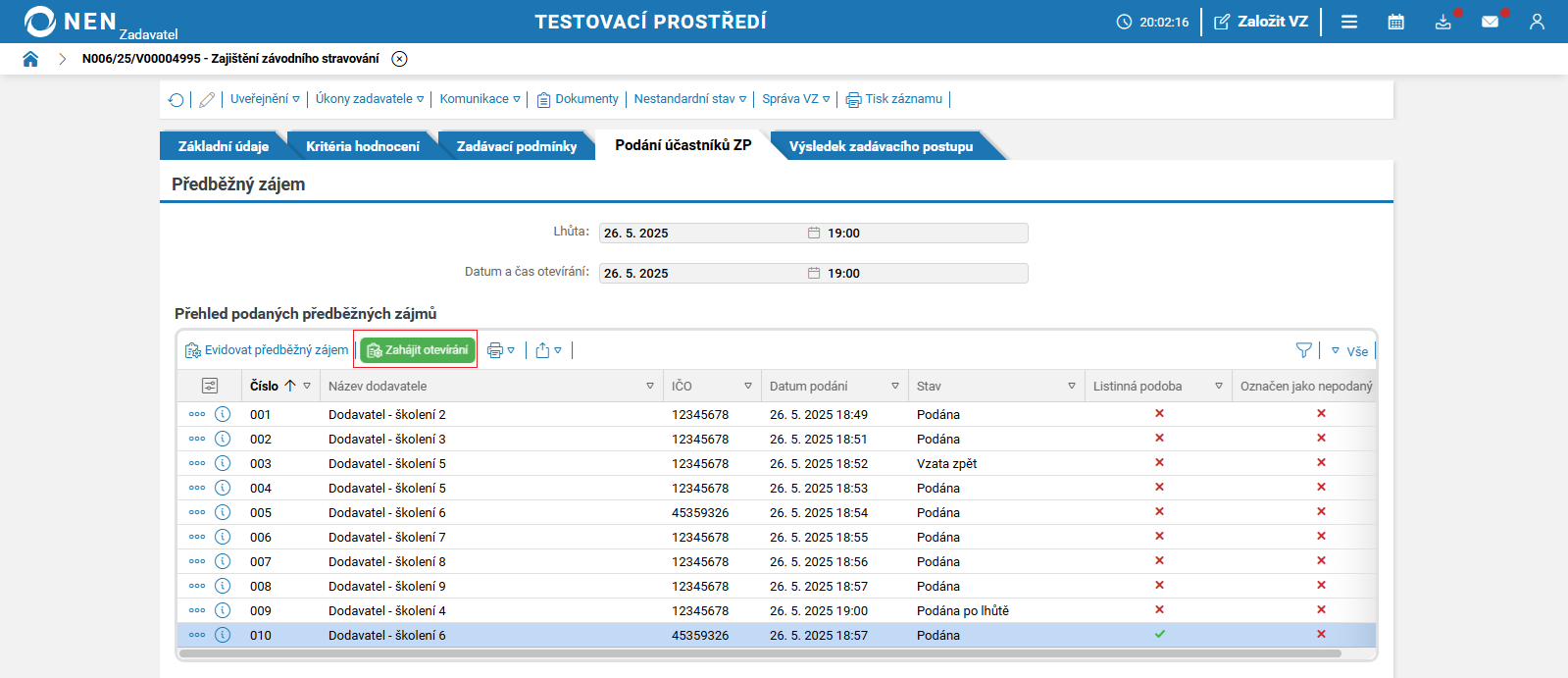
Task: Open the table export dropdown
Action: (548, 350)
